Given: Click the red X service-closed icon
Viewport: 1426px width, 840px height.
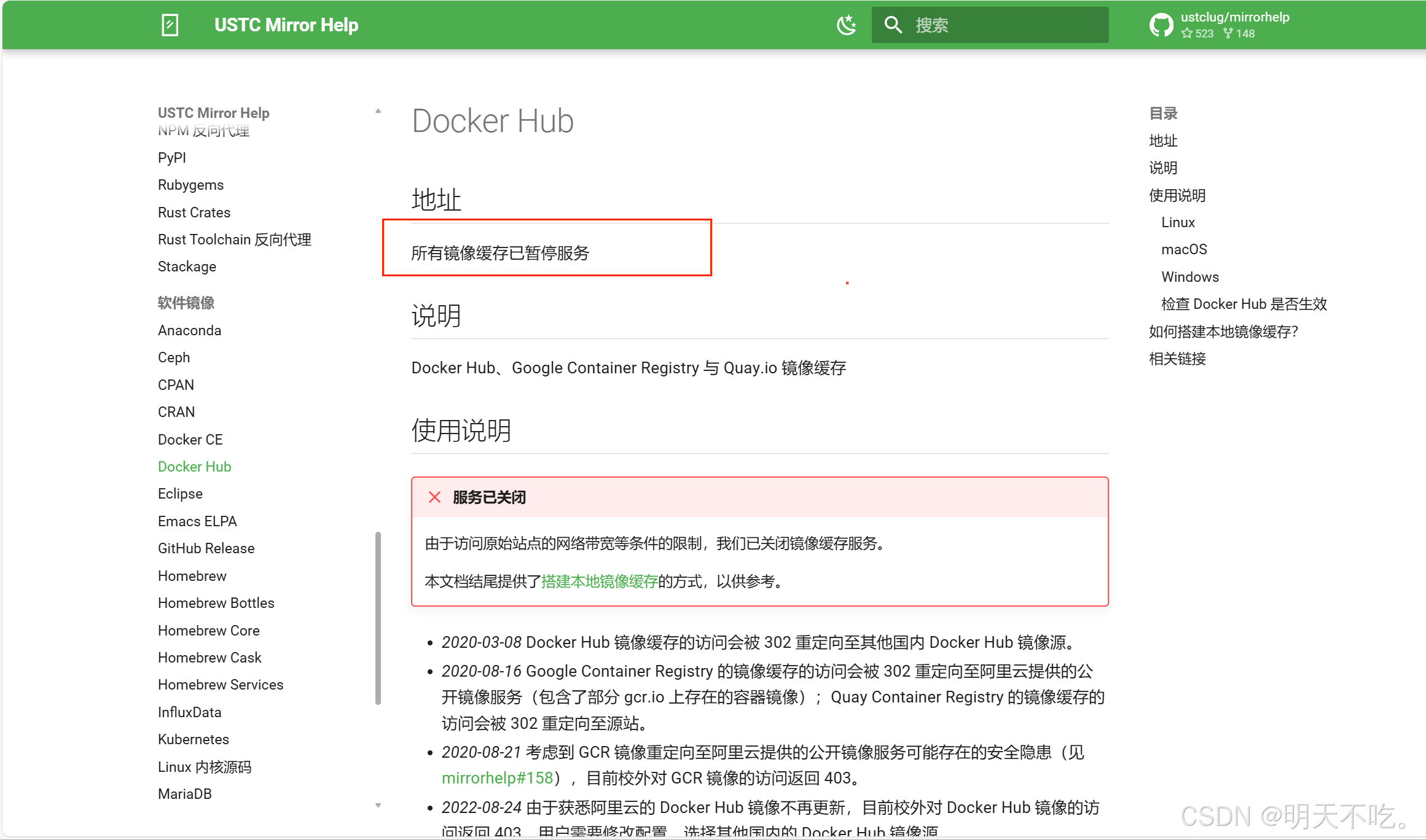Looking at the screenshot, I should coord(434,497).
